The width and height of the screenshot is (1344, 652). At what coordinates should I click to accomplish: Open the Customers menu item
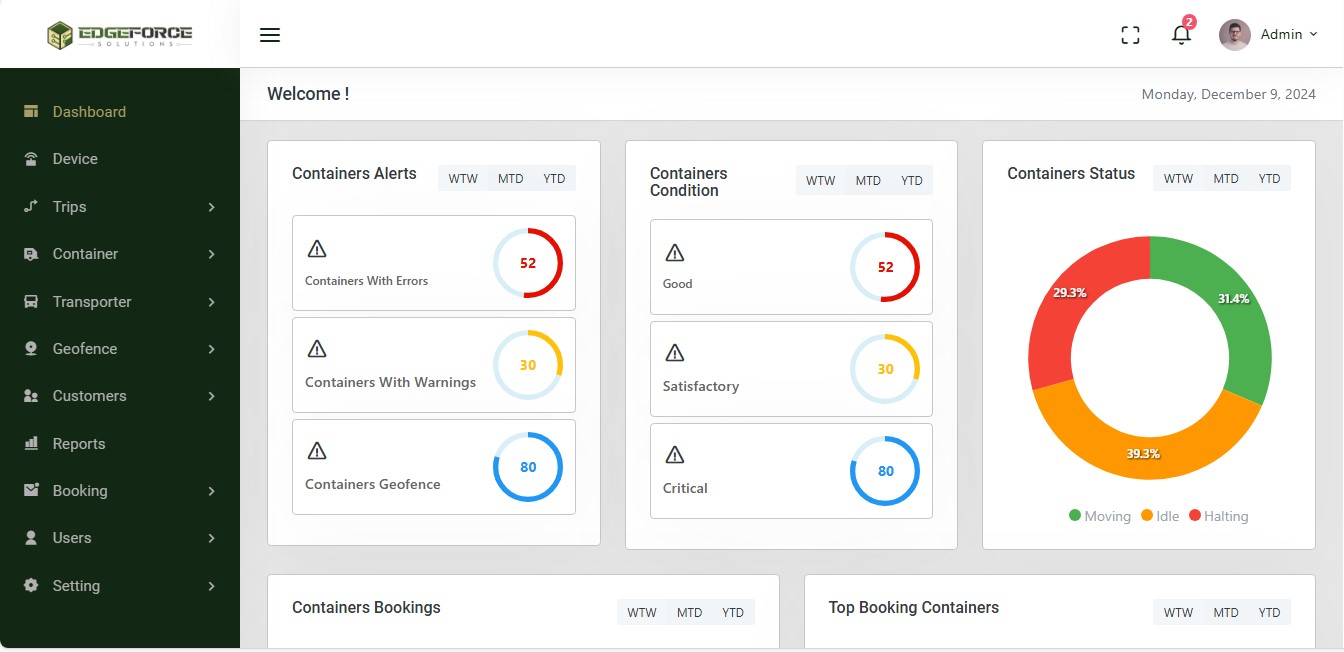click(89, 396)
